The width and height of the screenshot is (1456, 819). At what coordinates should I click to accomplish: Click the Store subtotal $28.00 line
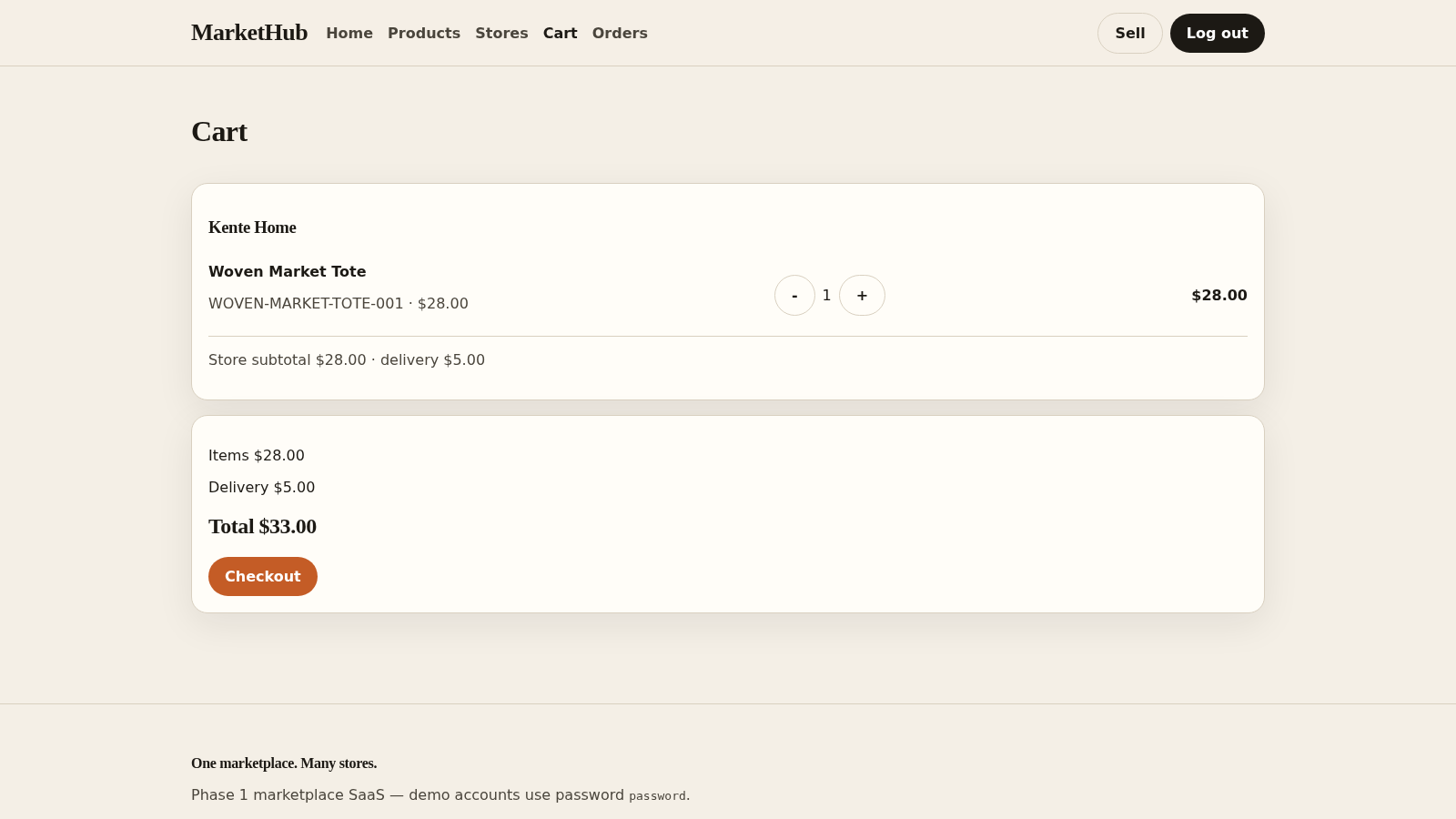click(x=347, y=359)
